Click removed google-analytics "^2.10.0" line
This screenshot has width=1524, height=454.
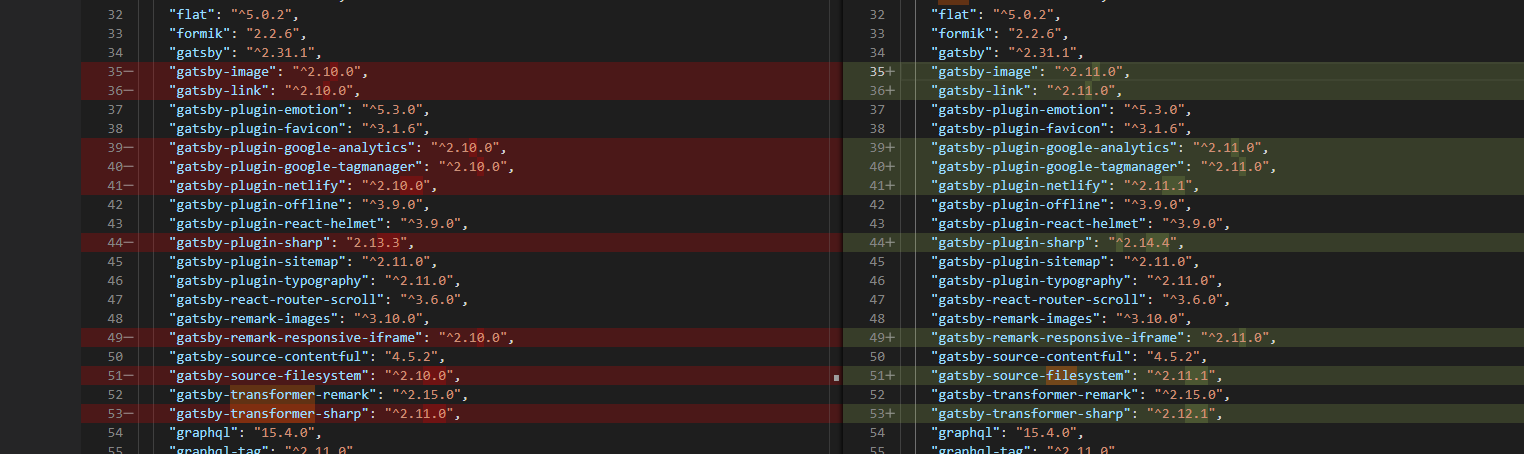[x=338, y=148]
